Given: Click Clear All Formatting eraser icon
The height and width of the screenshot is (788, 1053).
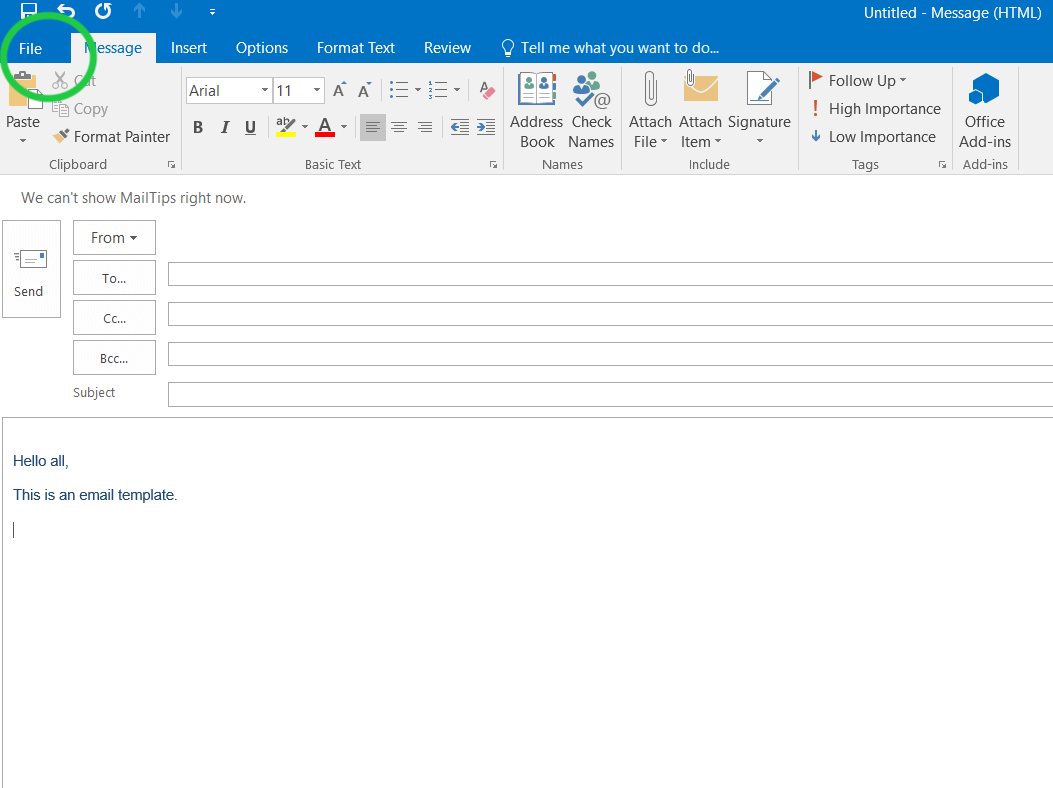Looking at the screenshot, I should tap(487, 90).
